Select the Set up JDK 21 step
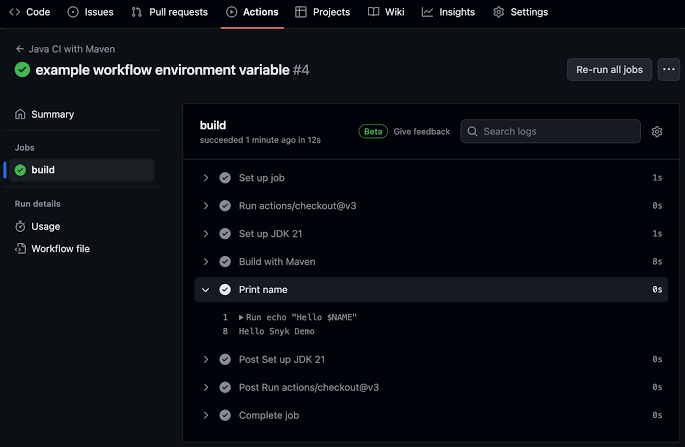The image size is (685, 447). coord(270,234)
